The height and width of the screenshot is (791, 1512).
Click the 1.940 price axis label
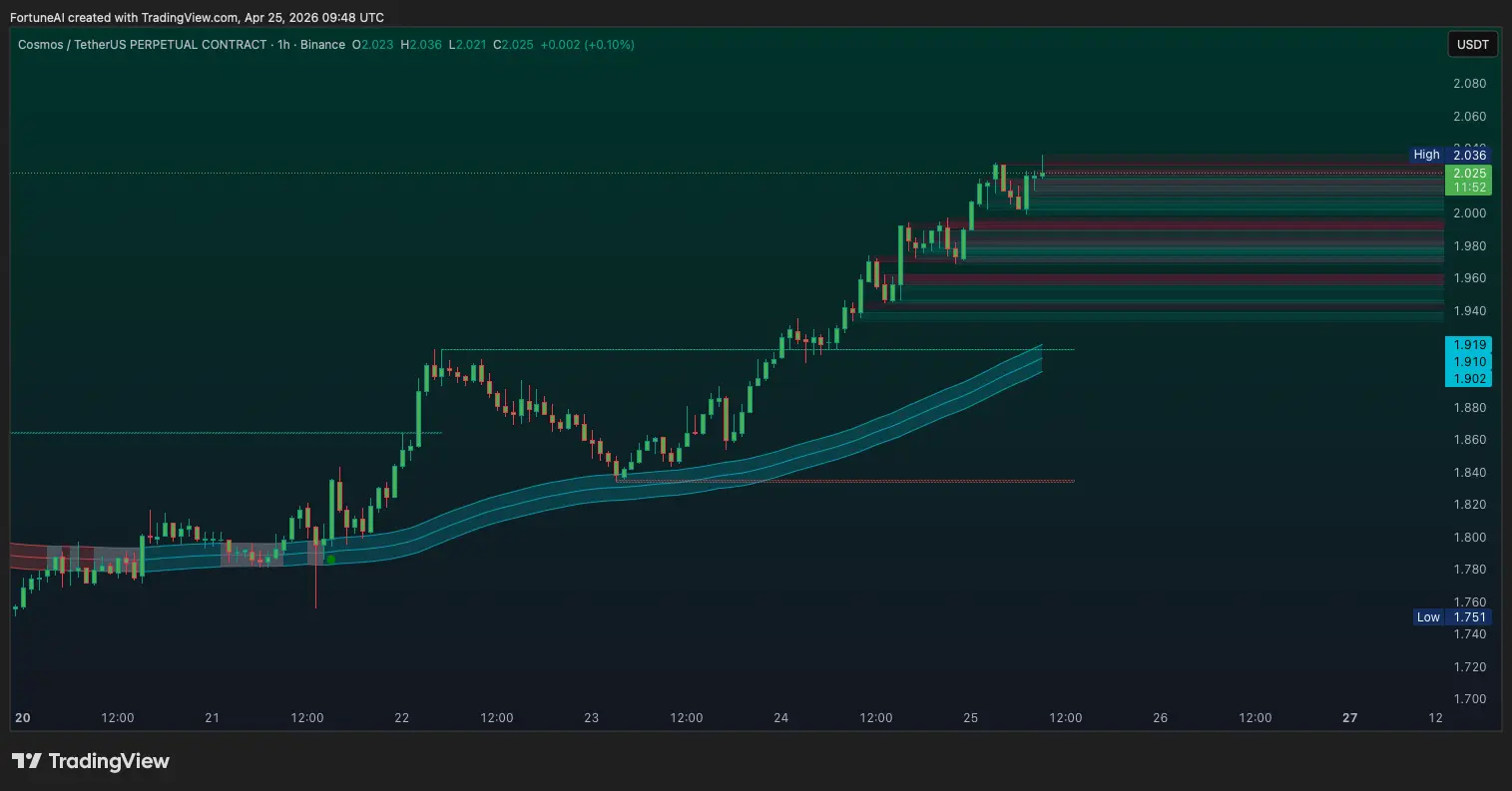[x=1470, y=310]
